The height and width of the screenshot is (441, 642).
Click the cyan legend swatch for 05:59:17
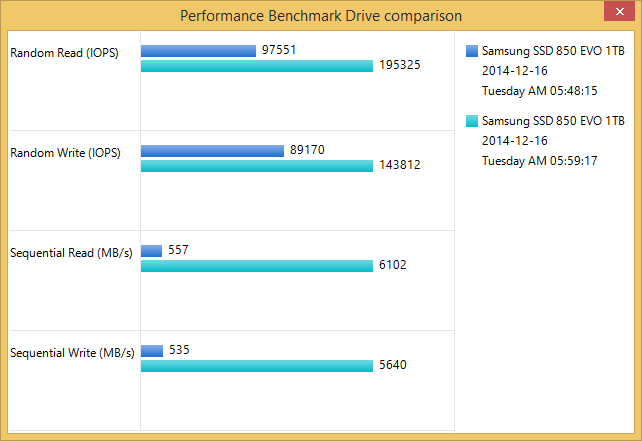[x=472, y=121]
